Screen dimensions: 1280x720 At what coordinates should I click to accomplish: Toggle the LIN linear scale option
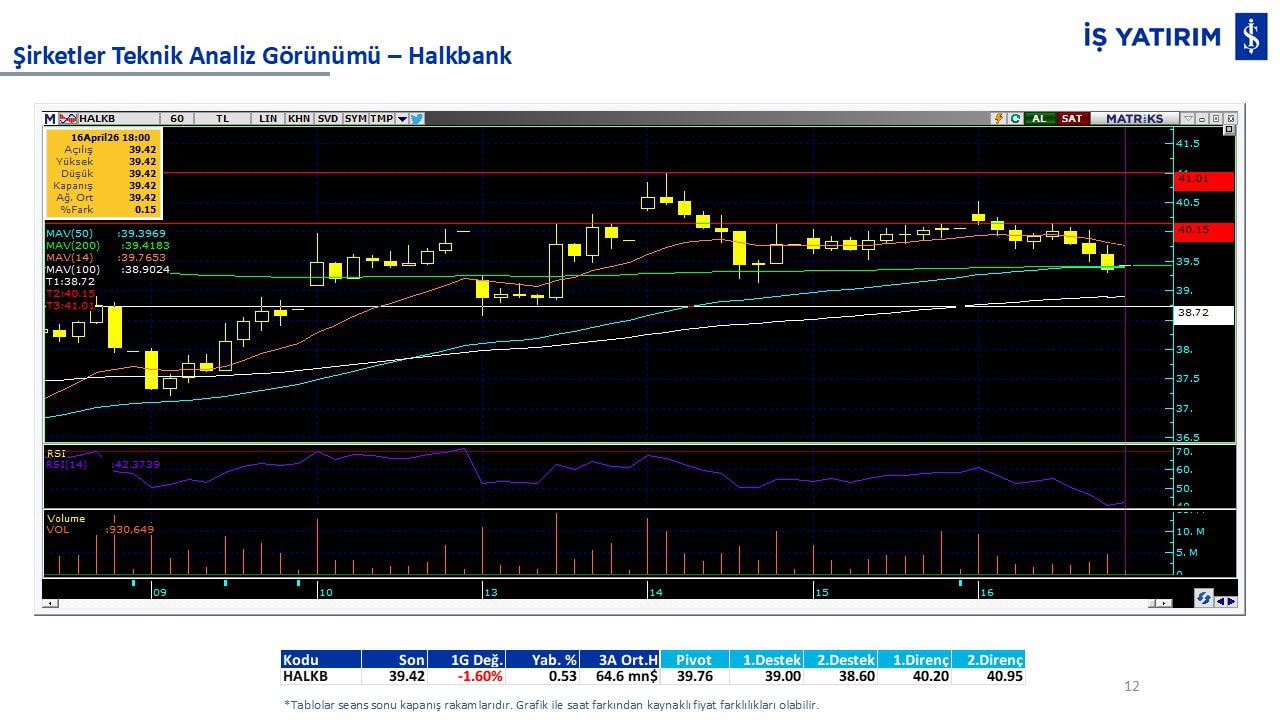[268, 118]
